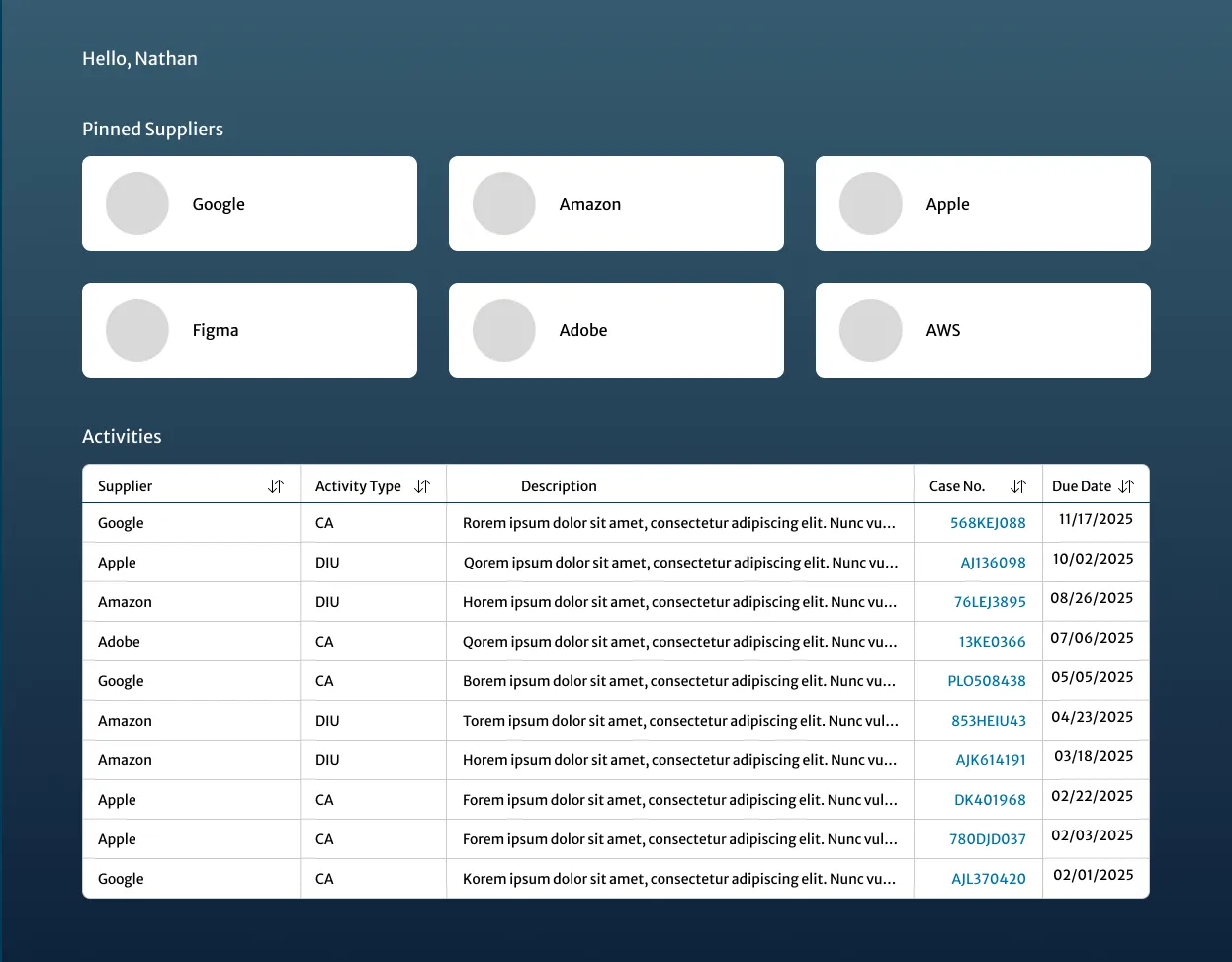The height and width of the screenshot is (962, 1232).
Task: Toggle sorting on the Case No. column
Action: 1018,485
